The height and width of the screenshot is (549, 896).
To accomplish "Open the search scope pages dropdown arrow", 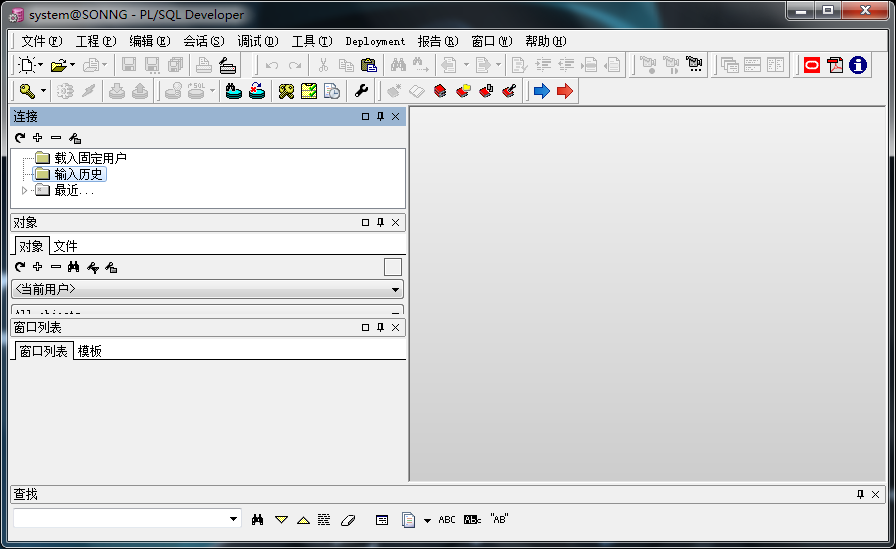I will click(x=427, y=520).
